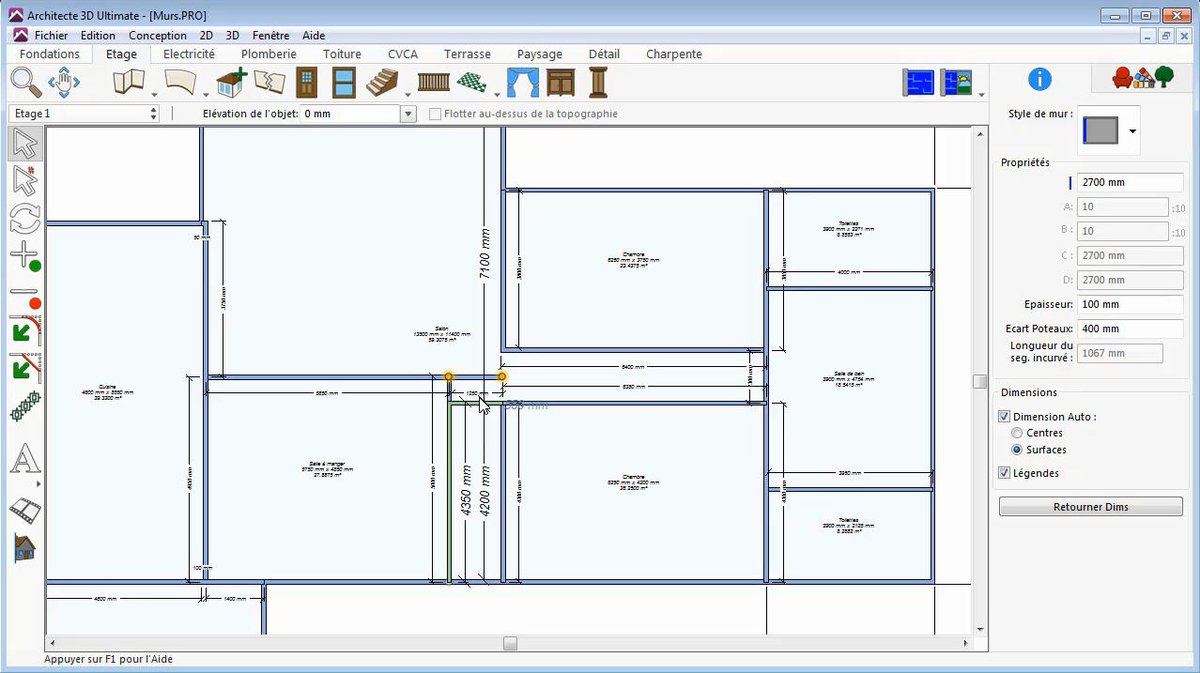Select the add room tool

tap(231, 82)
